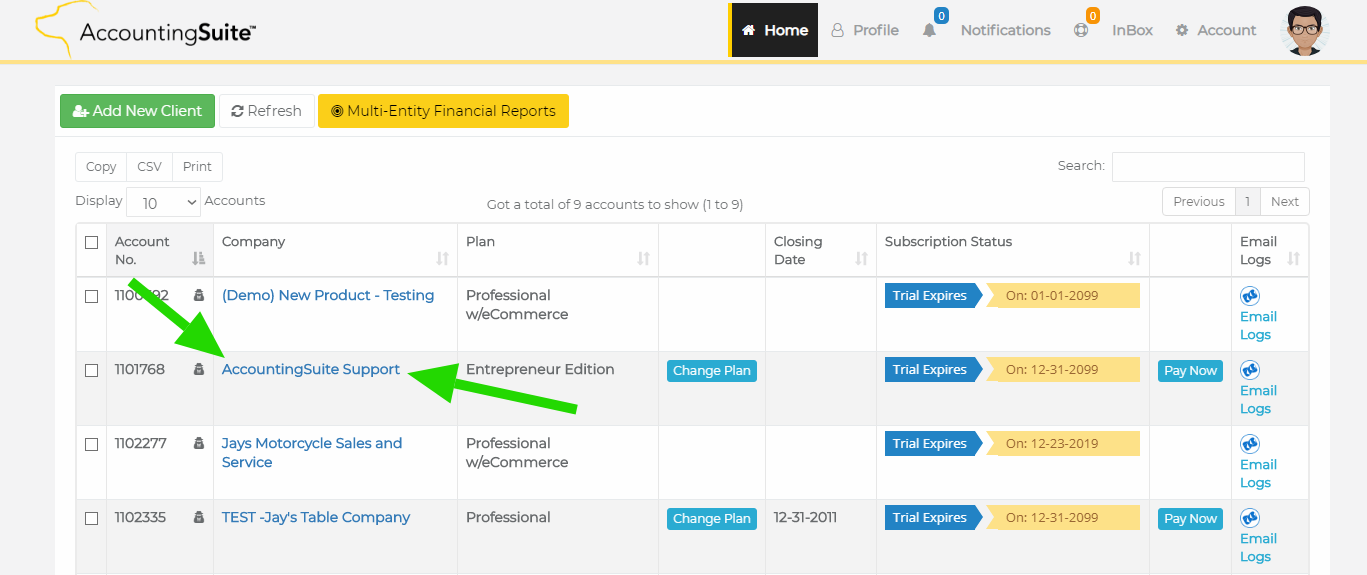Open Email Logs link for account 1102335

point(1258,548)
